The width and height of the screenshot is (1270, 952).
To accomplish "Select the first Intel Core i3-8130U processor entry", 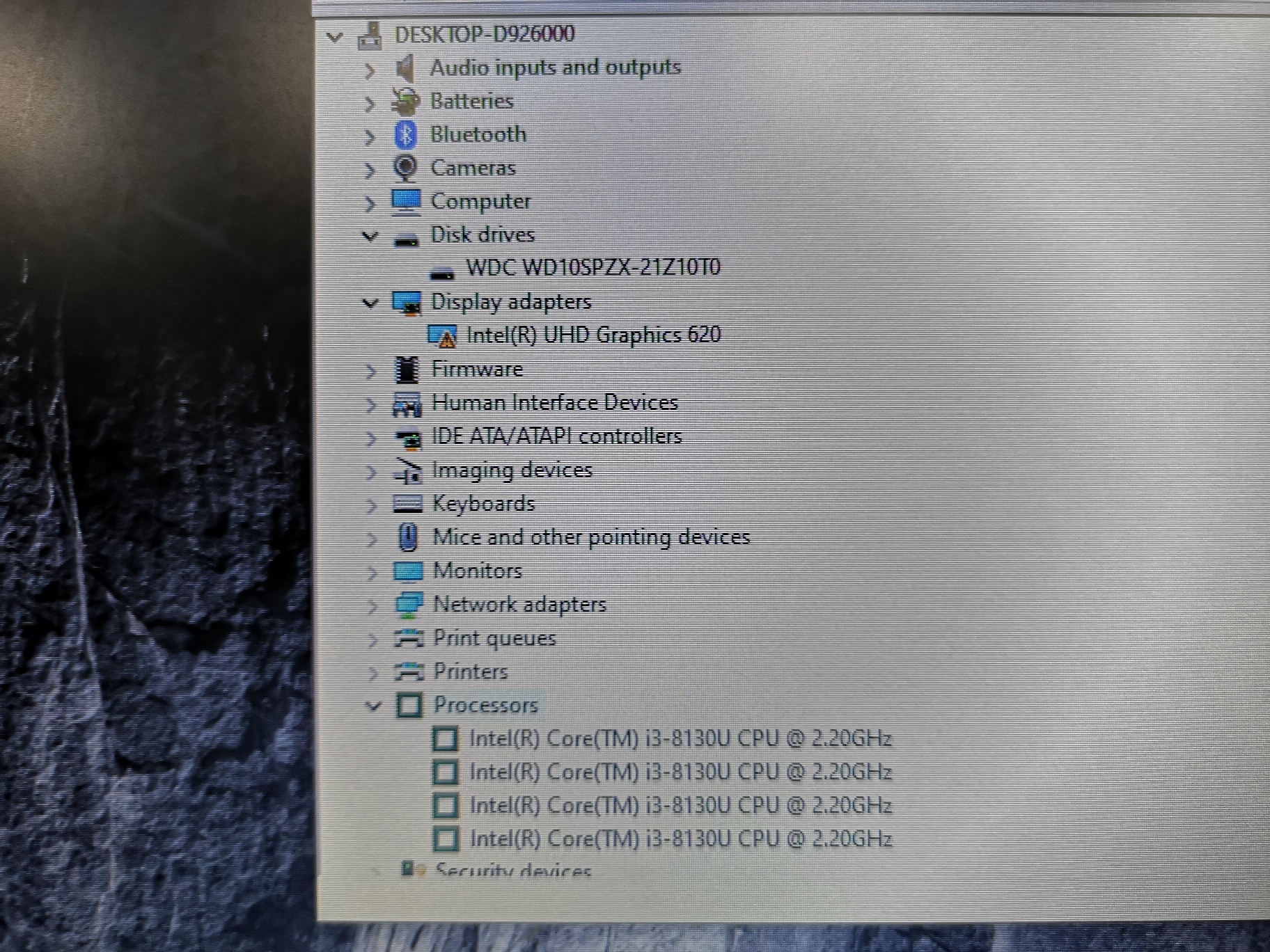I will [x=682, y=738].
